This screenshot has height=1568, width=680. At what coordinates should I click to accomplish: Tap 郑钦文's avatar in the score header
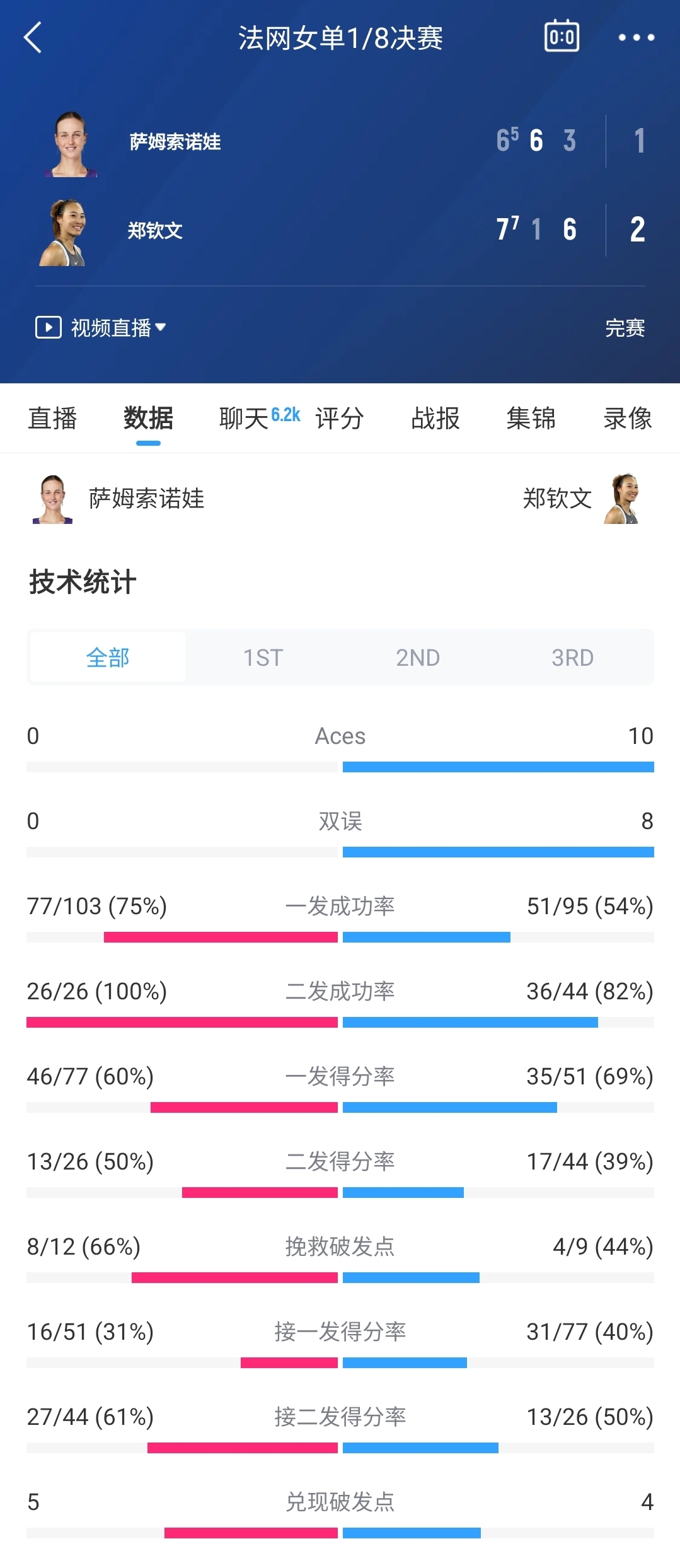[64, 233]
